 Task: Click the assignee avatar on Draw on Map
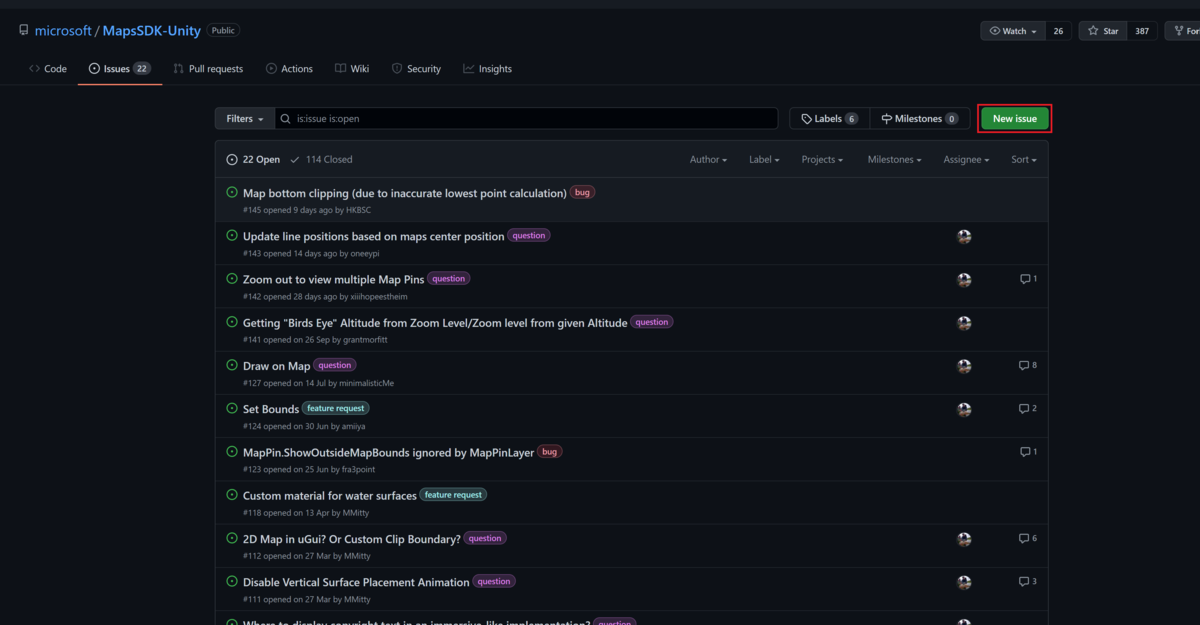pos(964,366)
